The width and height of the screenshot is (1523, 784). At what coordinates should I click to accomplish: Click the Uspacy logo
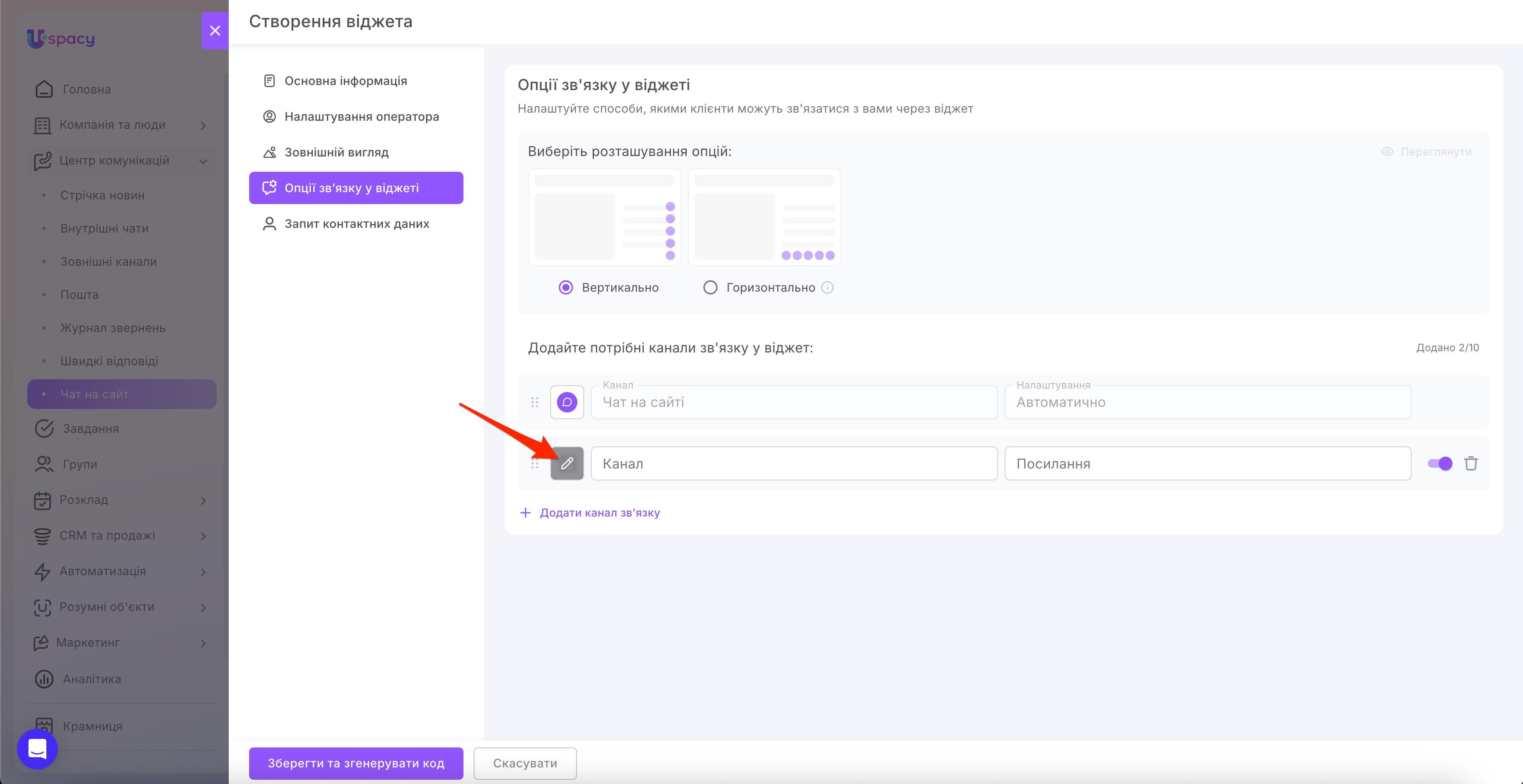click(x=61, y=39)
